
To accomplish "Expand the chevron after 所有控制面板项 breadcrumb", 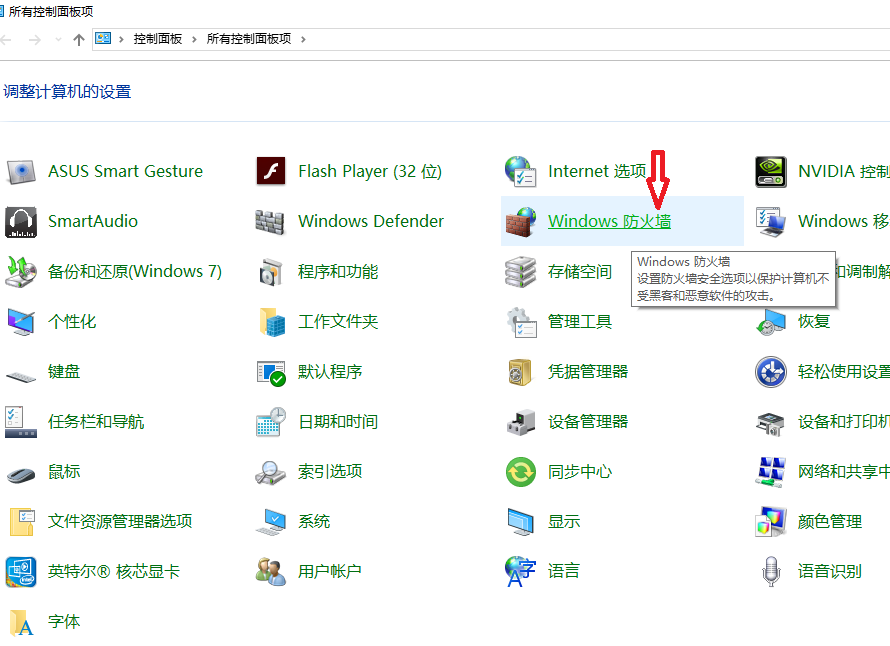I will (303, 39).
